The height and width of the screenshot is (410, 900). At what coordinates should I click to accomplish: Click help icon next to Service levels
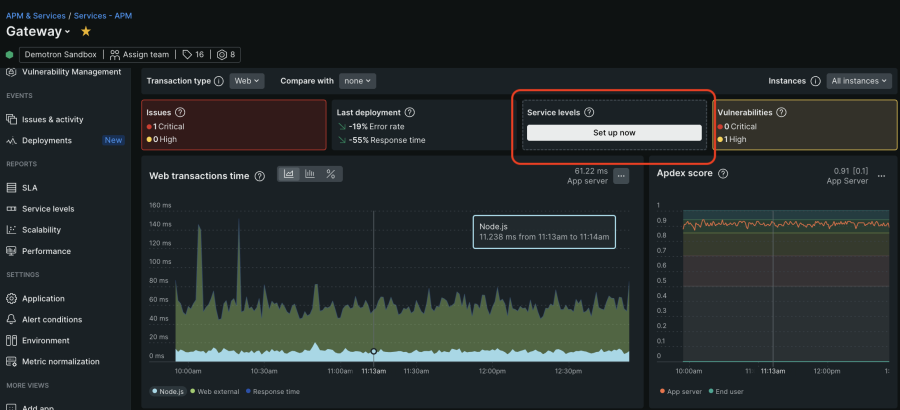589,113
